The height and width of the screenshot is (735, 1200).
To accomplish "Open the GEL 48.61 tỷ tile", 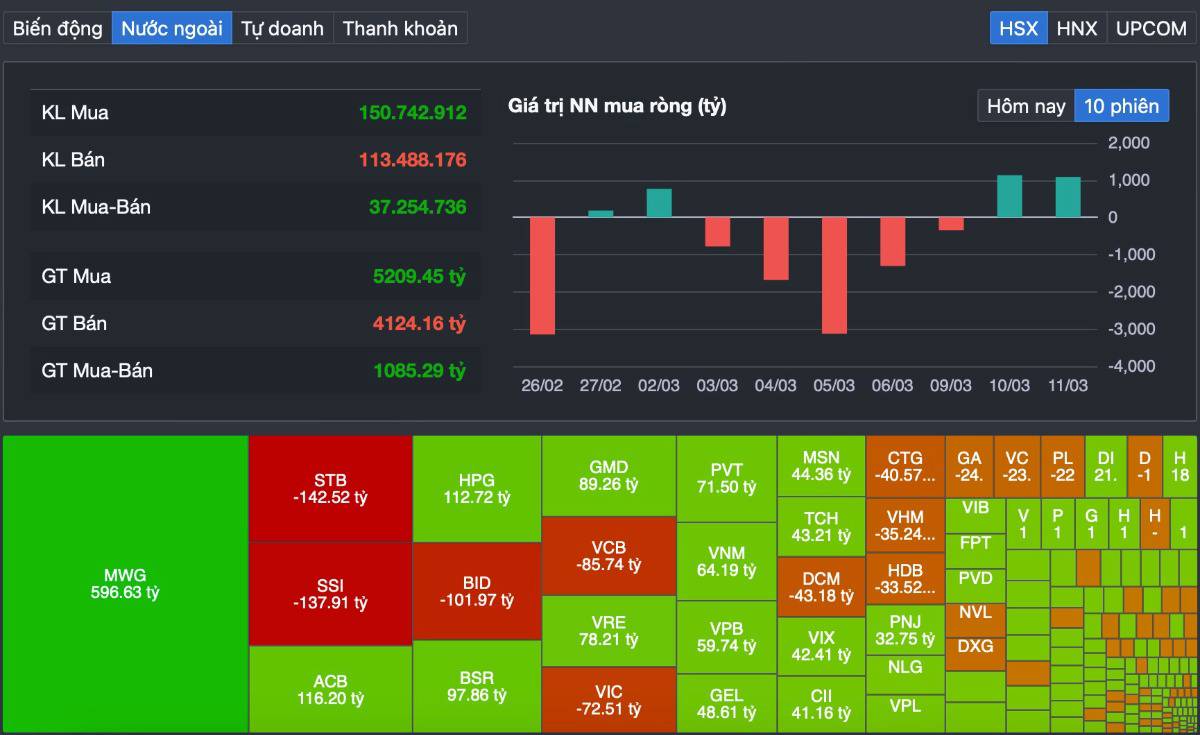I will (x=727, y=704).
